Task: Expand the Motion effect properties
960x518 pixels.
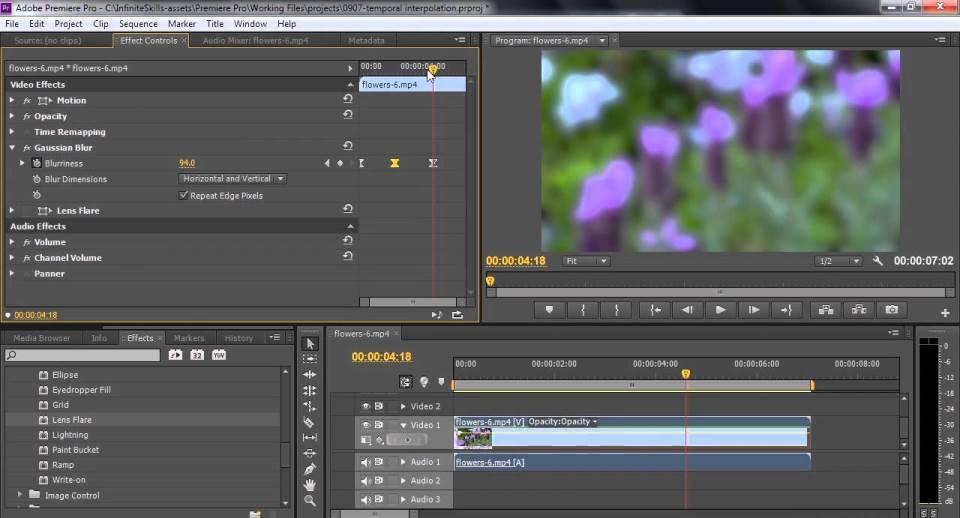Action: coord(12,101)
